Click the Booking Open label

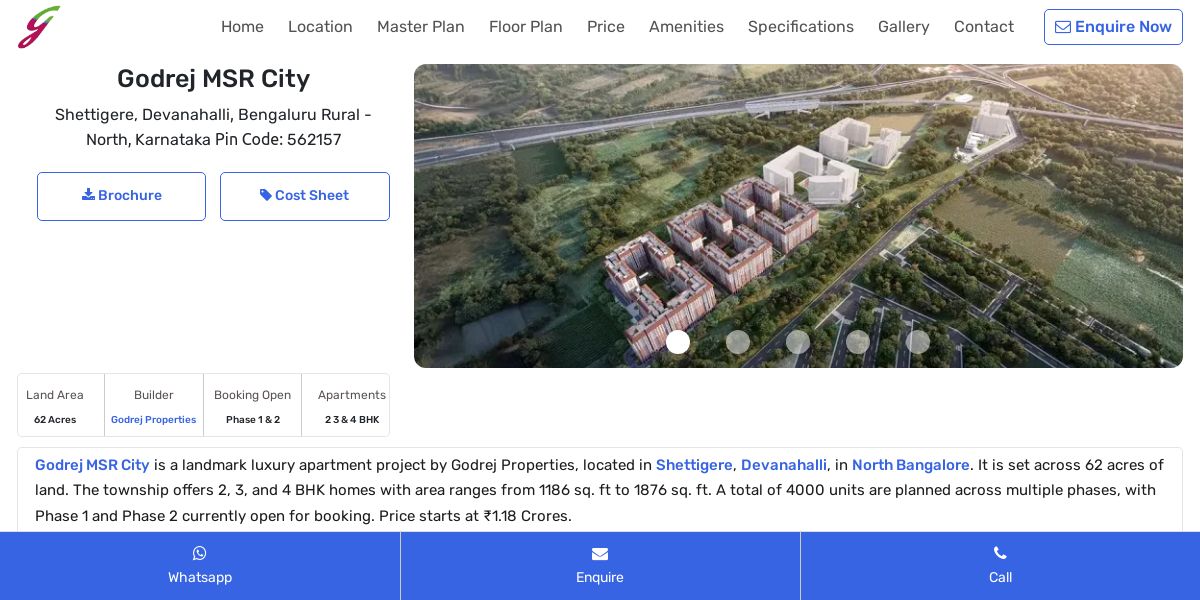pyautogui.click(x=252, y=395)
